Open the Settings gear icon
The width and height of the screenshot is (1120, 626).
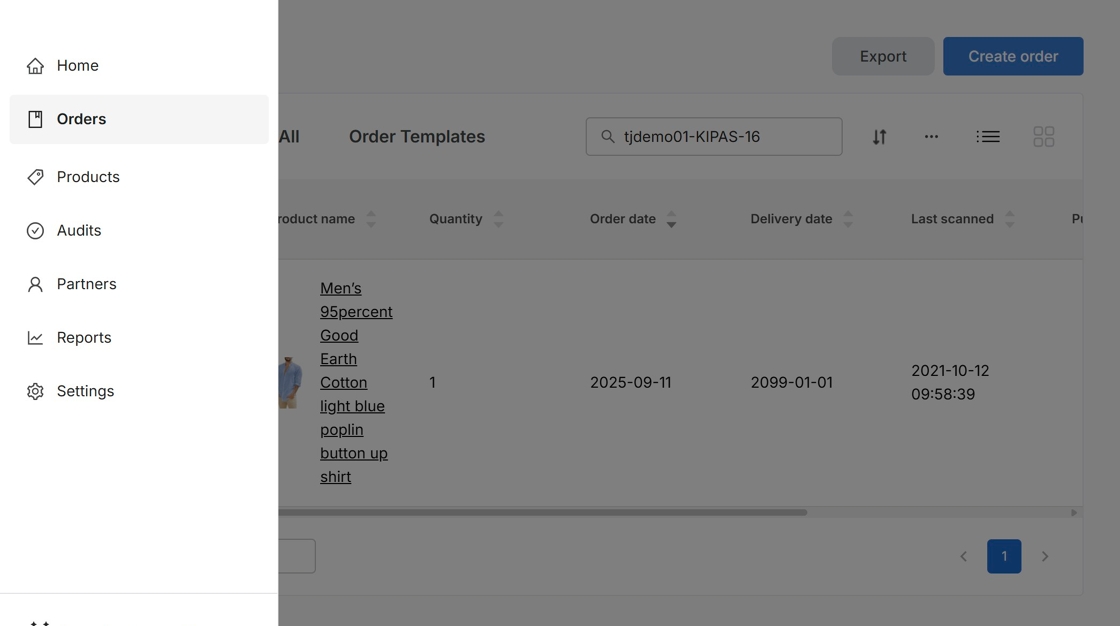click(35, 392)
